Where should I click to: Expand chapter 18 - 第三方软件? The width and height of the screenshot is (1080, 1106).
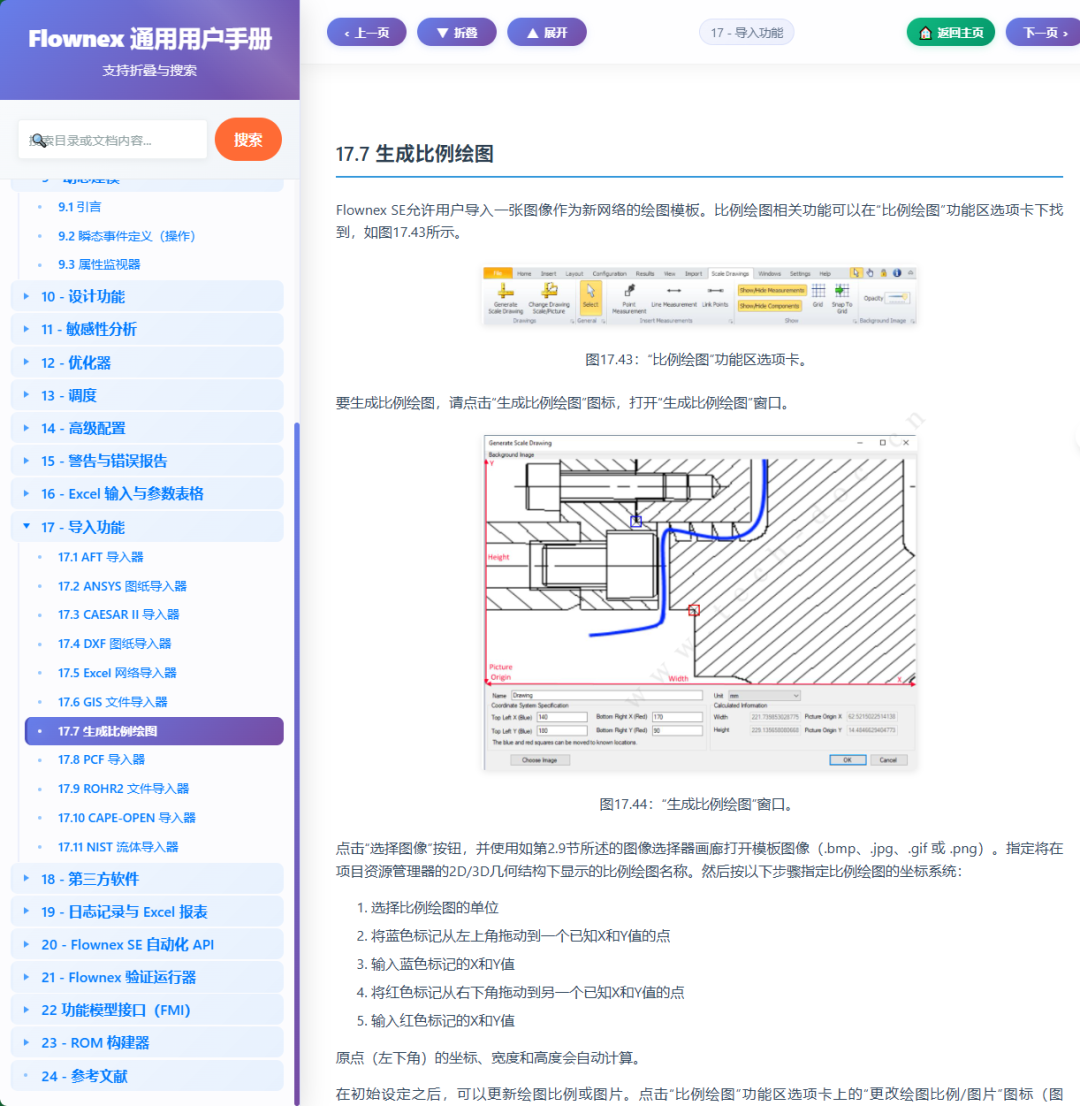[147, 879]
